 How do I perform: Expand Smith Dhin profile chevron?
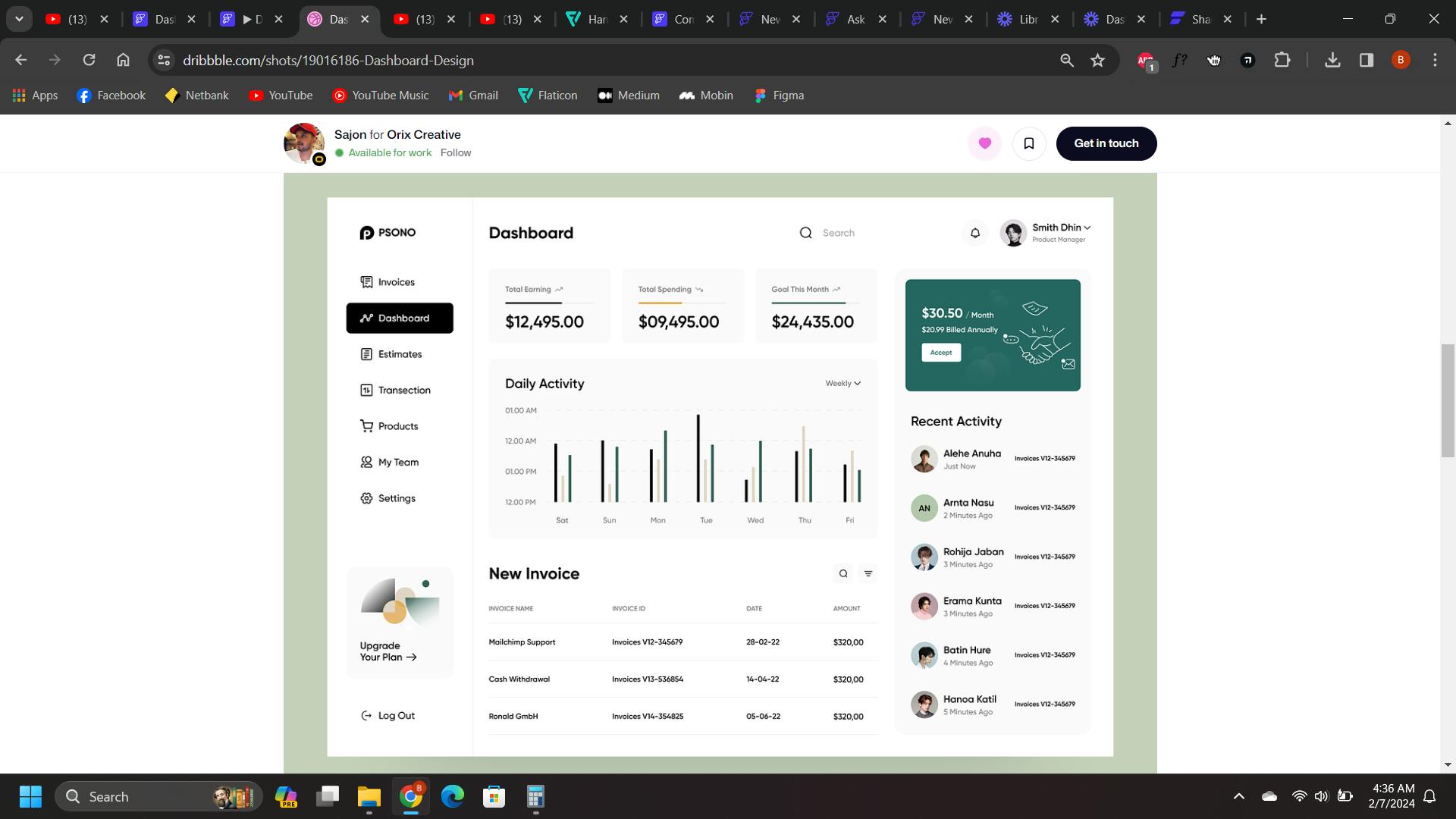[1087, 227]
